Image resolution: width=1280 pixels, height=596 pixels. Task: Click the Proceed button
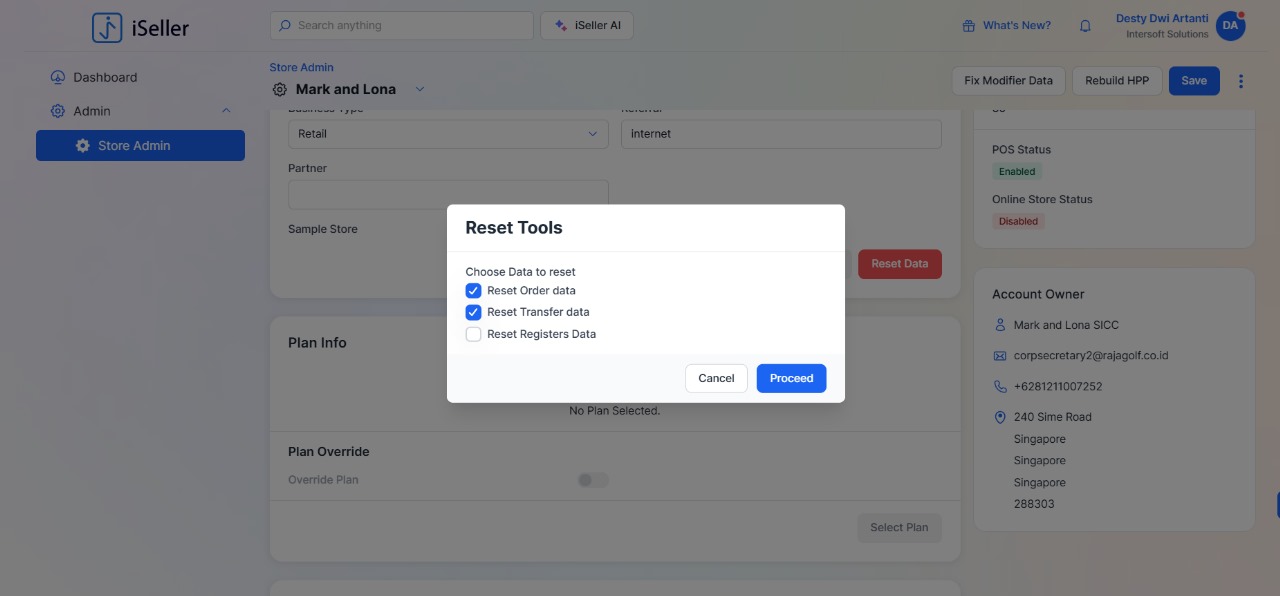point(791,378)
